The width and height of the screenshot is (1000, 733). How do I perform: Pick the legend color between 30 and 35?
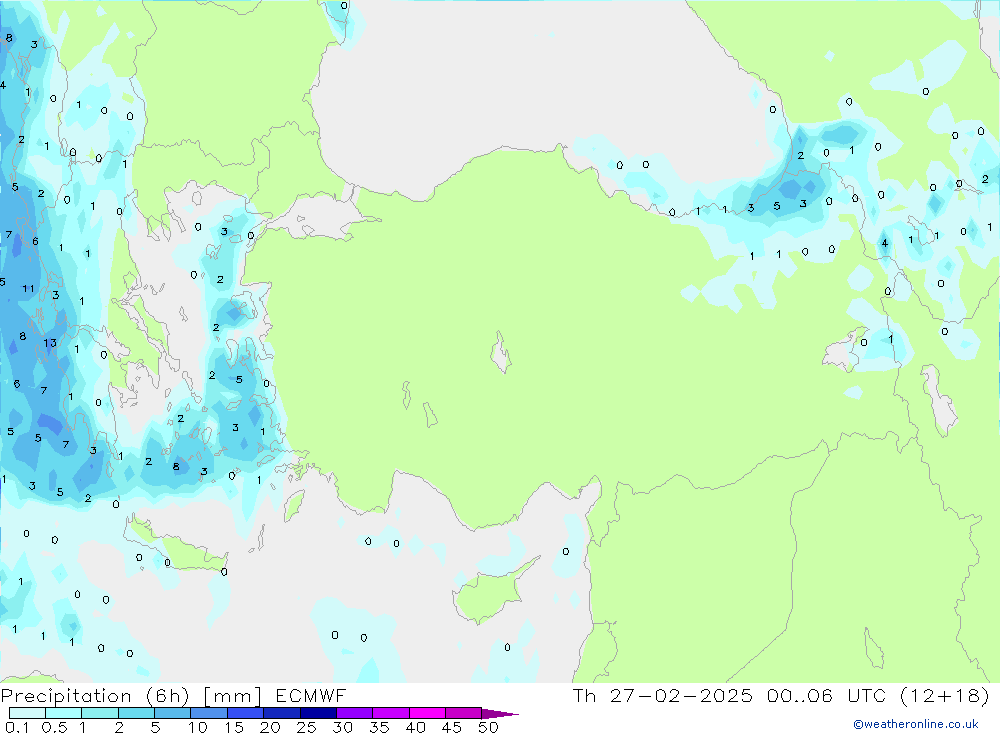354,713
